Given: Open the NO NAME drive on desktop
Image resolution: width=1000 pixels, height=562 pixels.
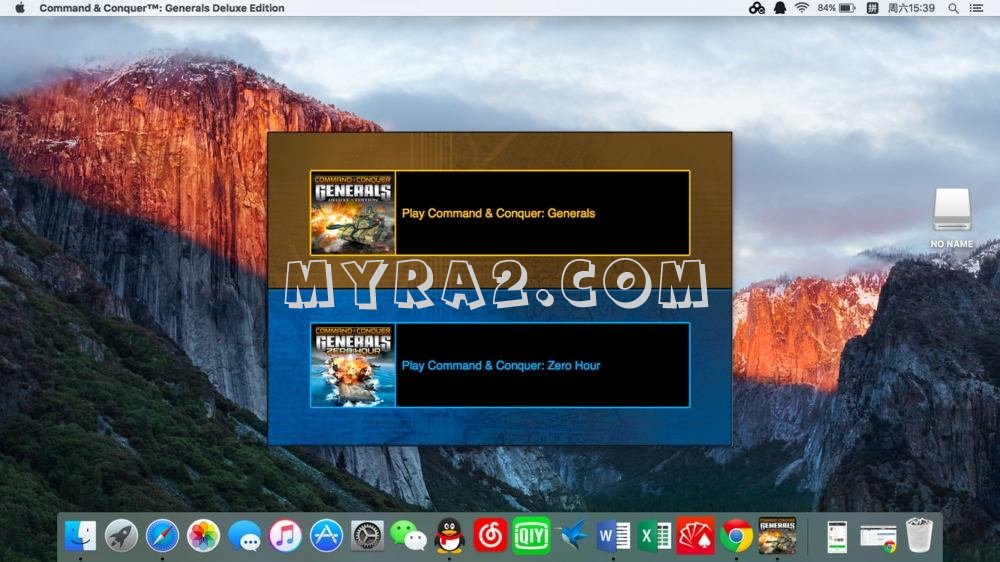Looking at the screenshot, I should pos(952,218).
